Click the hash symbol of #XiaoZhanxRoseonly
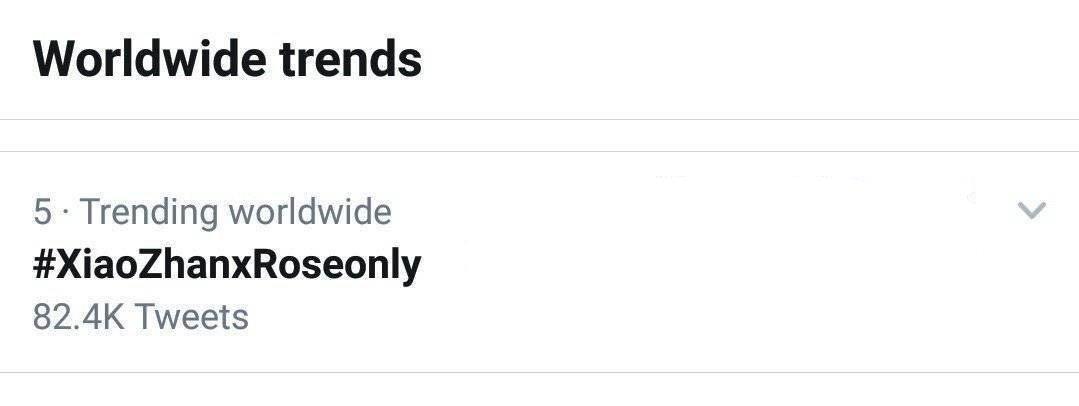1079x406 pixels. click(44, 265)
